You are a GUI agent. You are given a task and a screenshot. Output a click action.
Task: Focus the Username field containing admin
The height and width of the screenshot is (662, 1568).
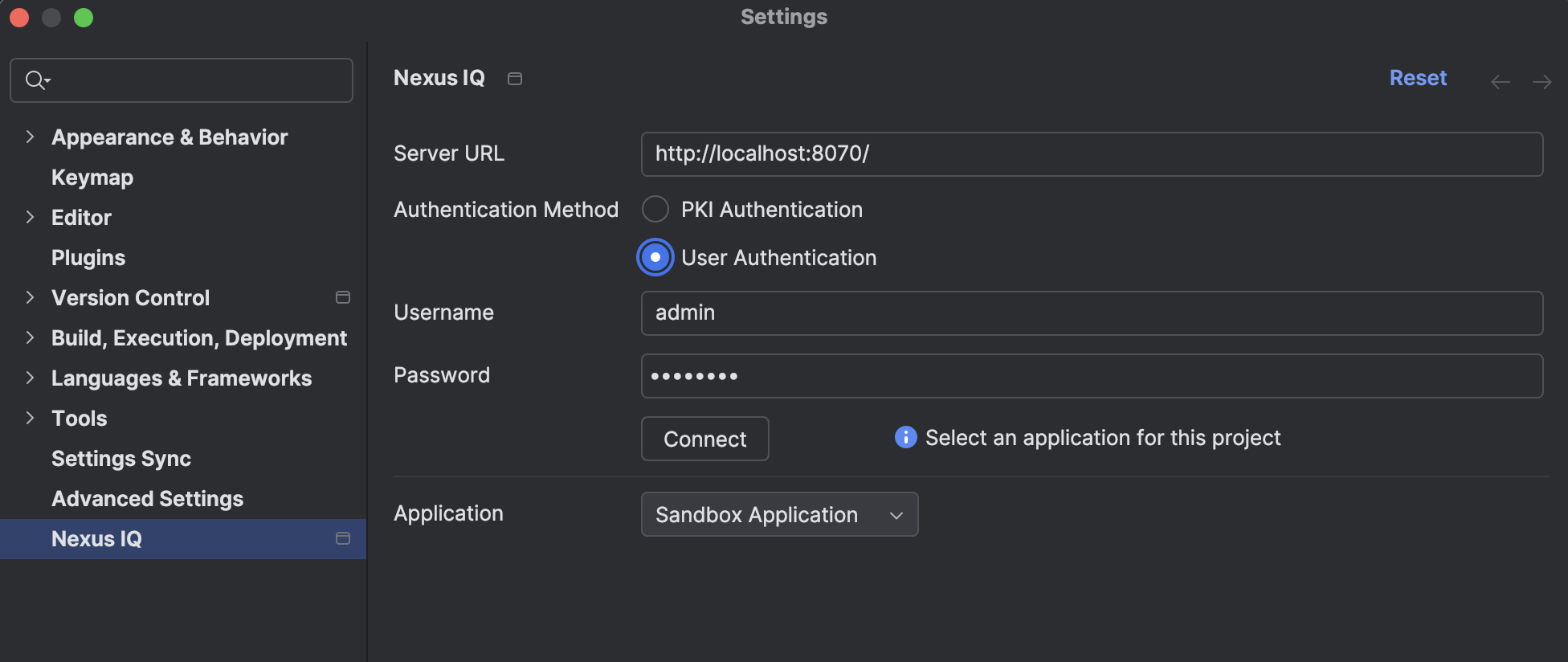pyautogui.click(x=1092, y=313)
